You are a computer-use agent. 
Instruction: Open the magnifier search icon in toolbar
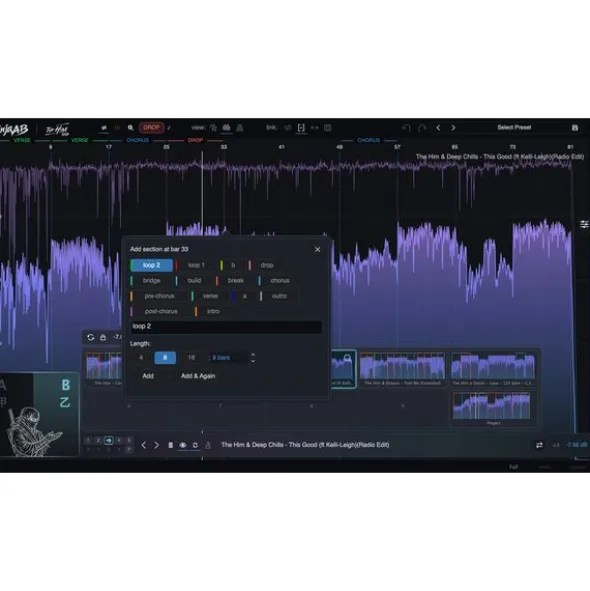(130, 128)
